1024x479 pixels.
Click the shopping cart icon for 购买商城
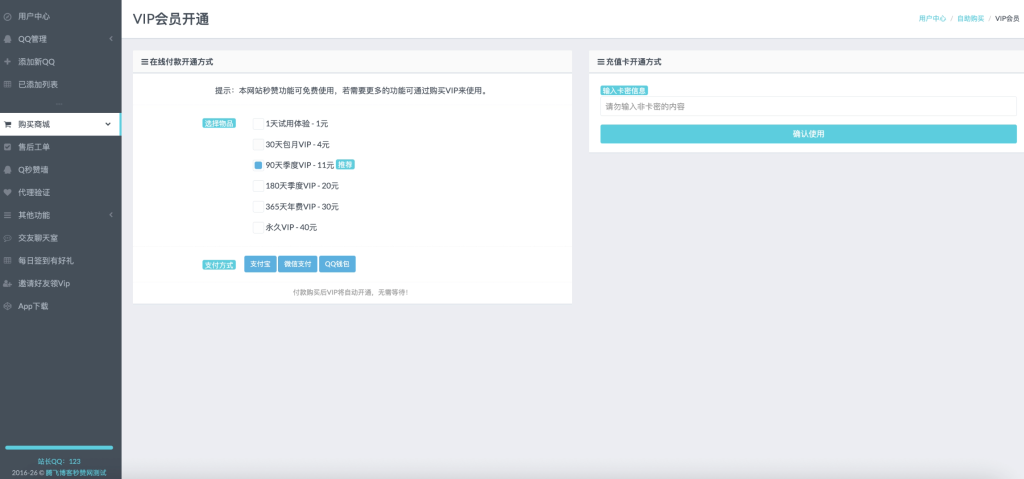point(8,125)
